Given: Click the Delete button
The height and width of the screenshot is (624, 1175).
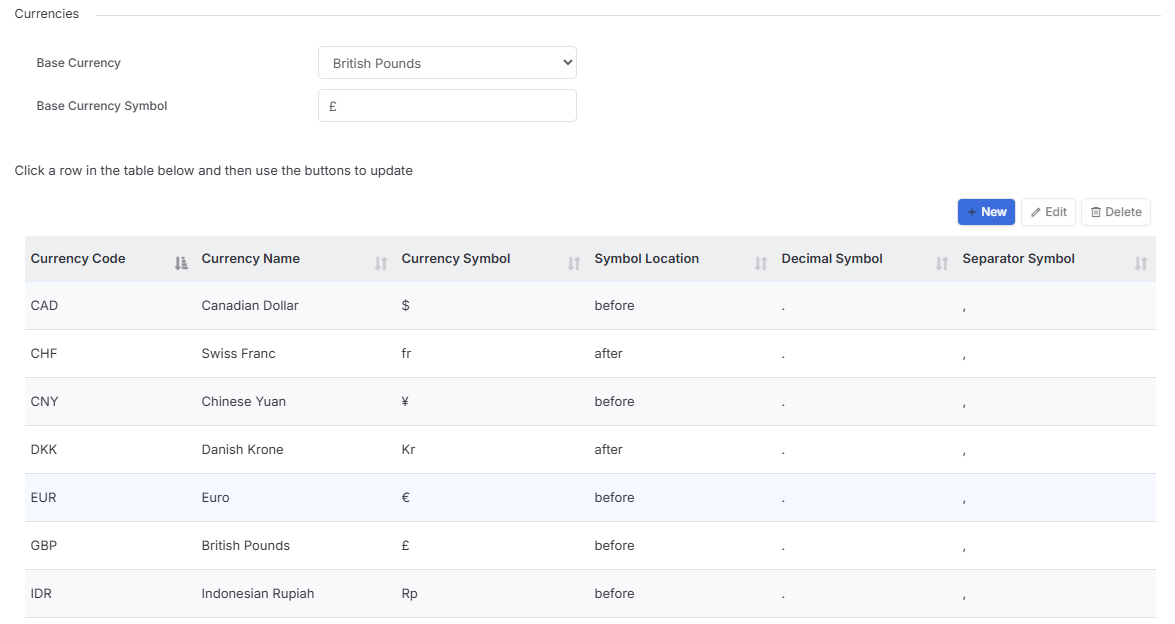Looking at the screenshot, I should tap(1116, 212).
